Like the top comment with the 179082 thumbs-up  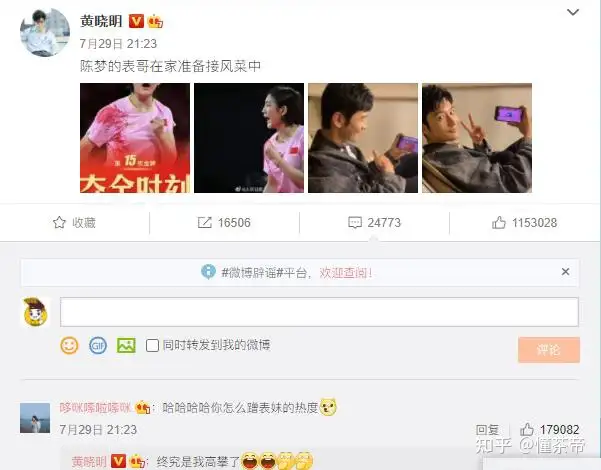(527, 429)
